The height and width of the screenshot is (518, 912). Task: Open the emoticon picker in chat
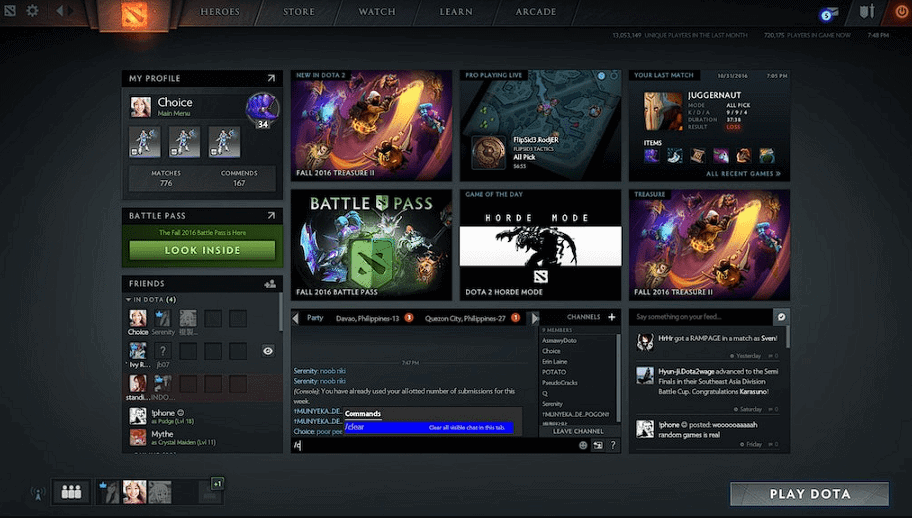(583, 445)
